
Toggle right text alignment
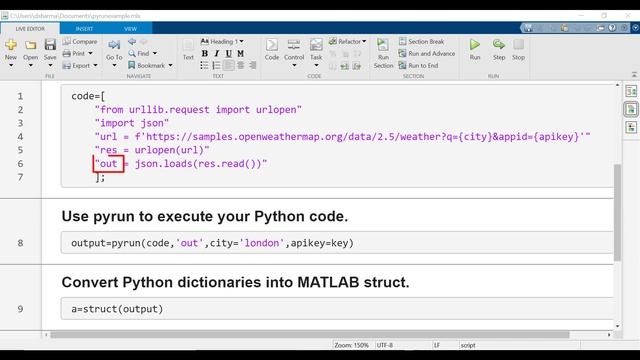[x=253, y=65]
